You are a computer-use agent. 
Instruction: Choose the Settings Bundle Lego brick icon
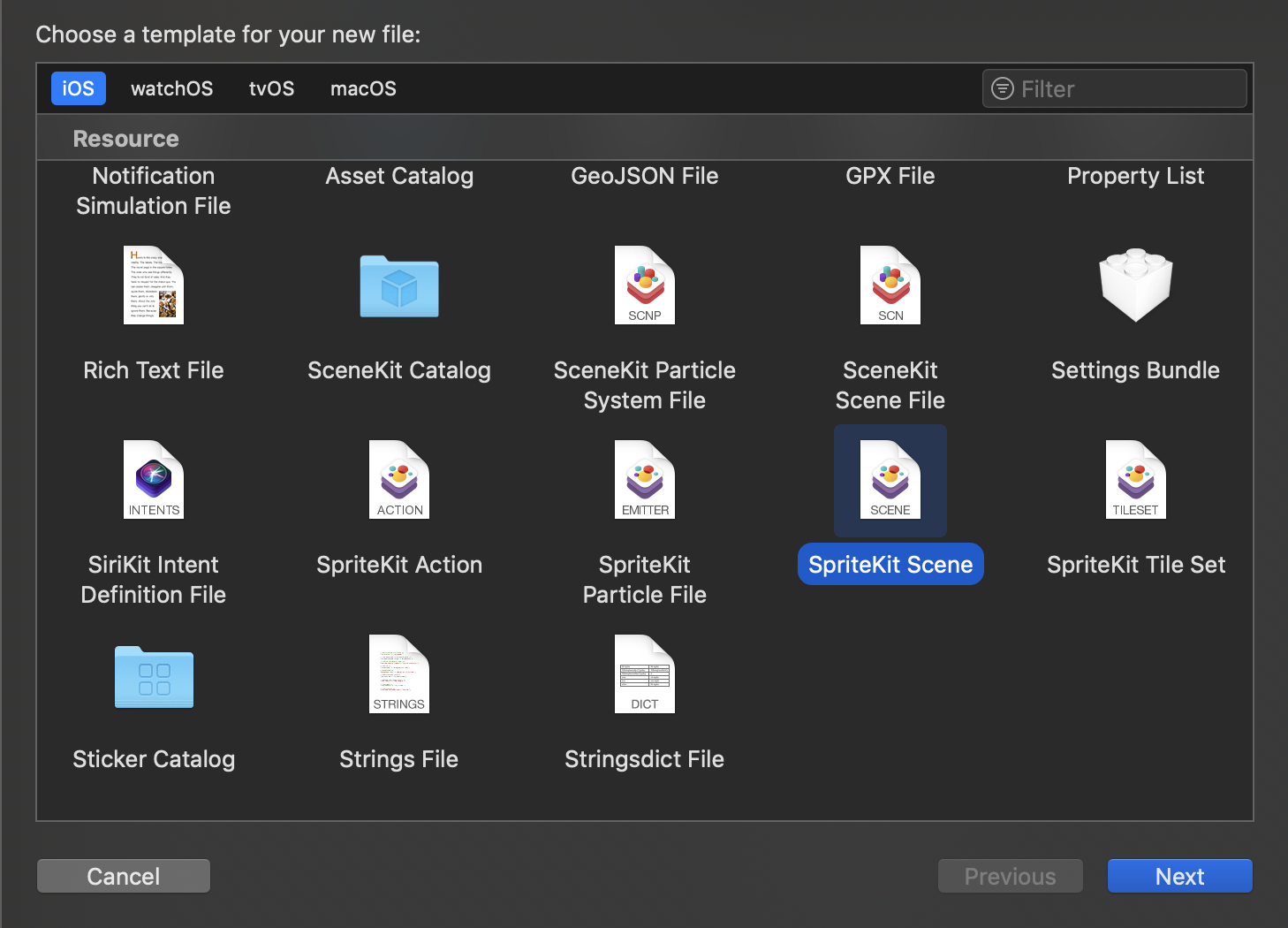1136,285
